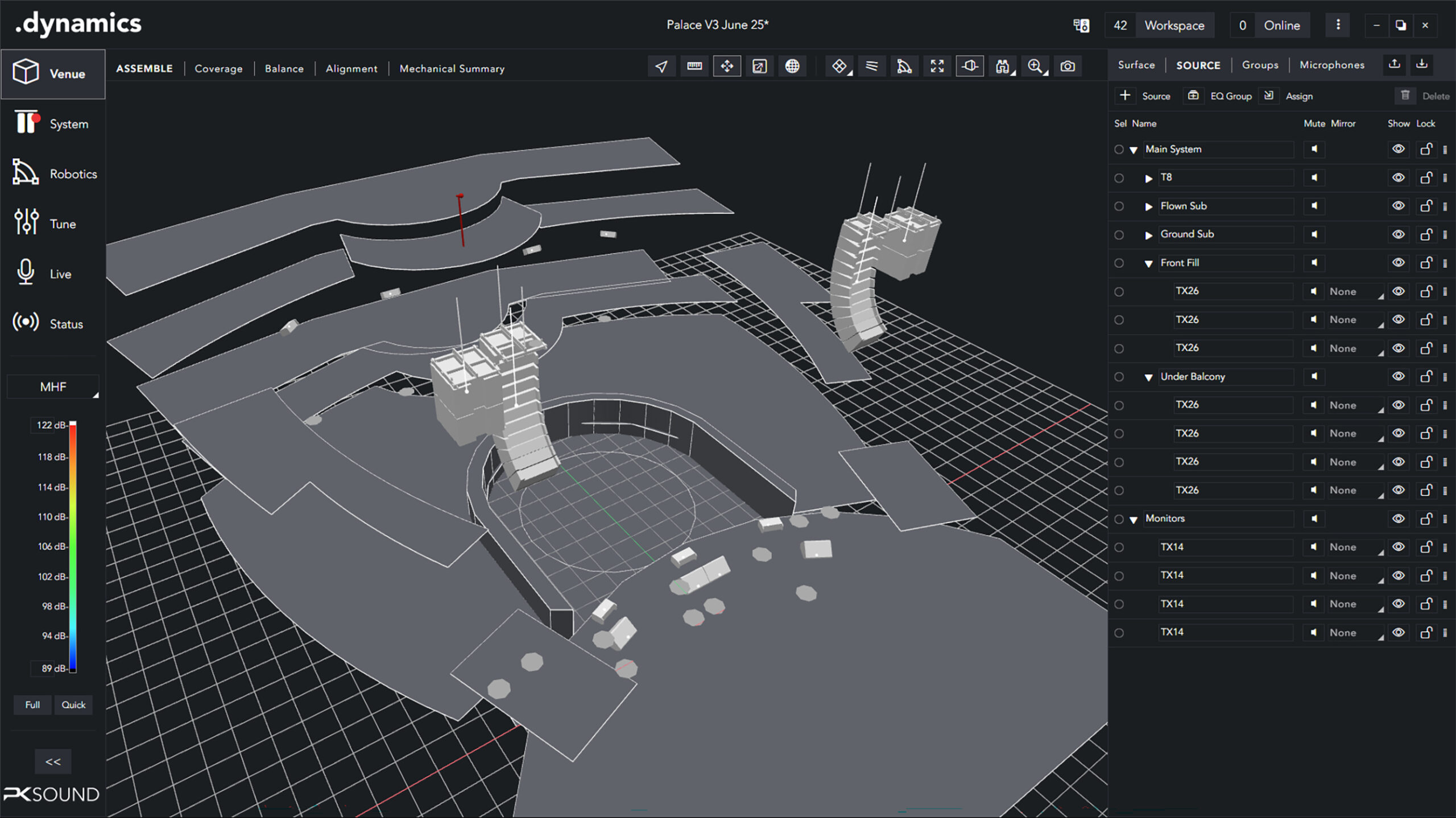Open the Status panel

point(53,323)
